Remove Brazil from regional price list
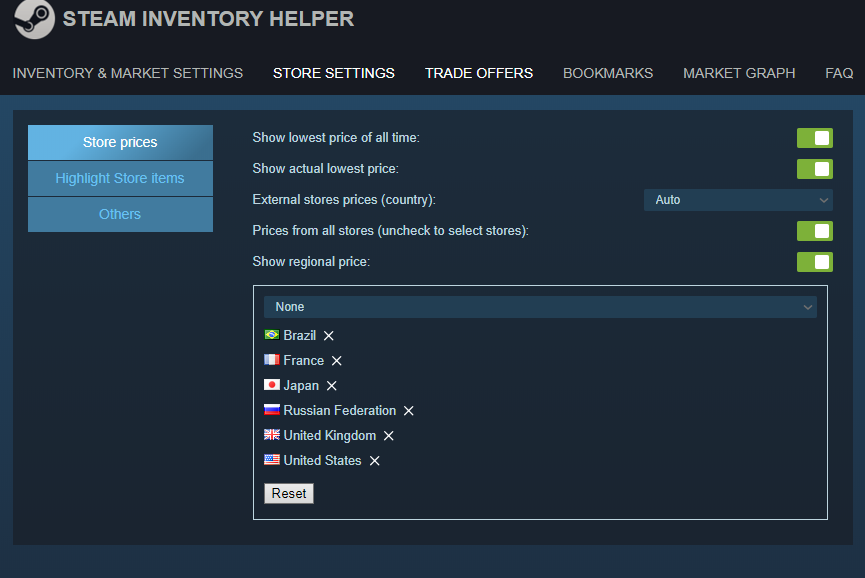This screenshot has height=578, width=865. [329, 336]
